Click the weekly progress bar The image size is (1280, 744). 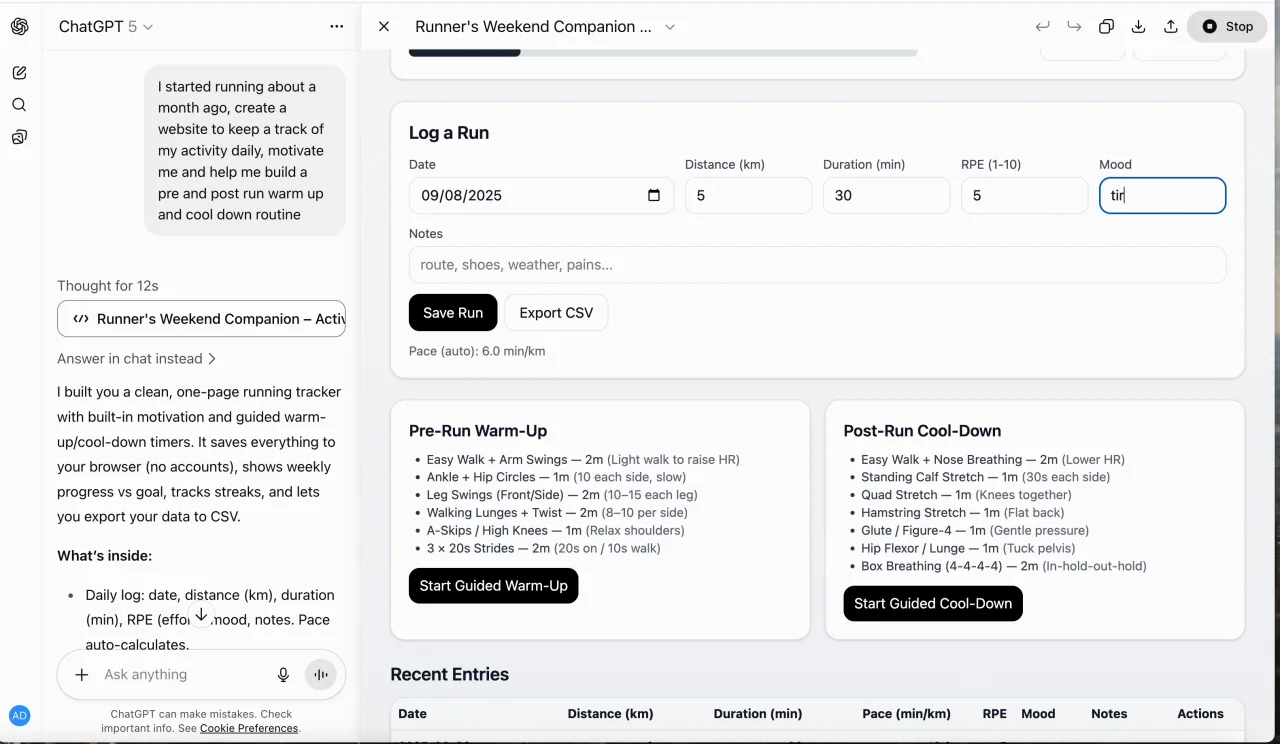pyautogui.click(x=663, y=52)
